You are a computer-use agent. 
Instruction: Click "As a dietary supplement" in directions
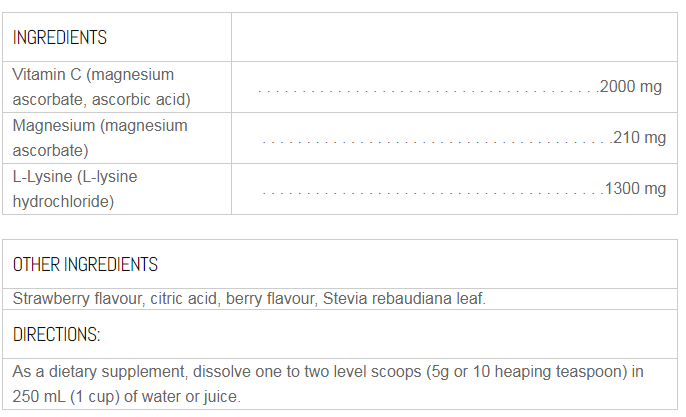92,371
